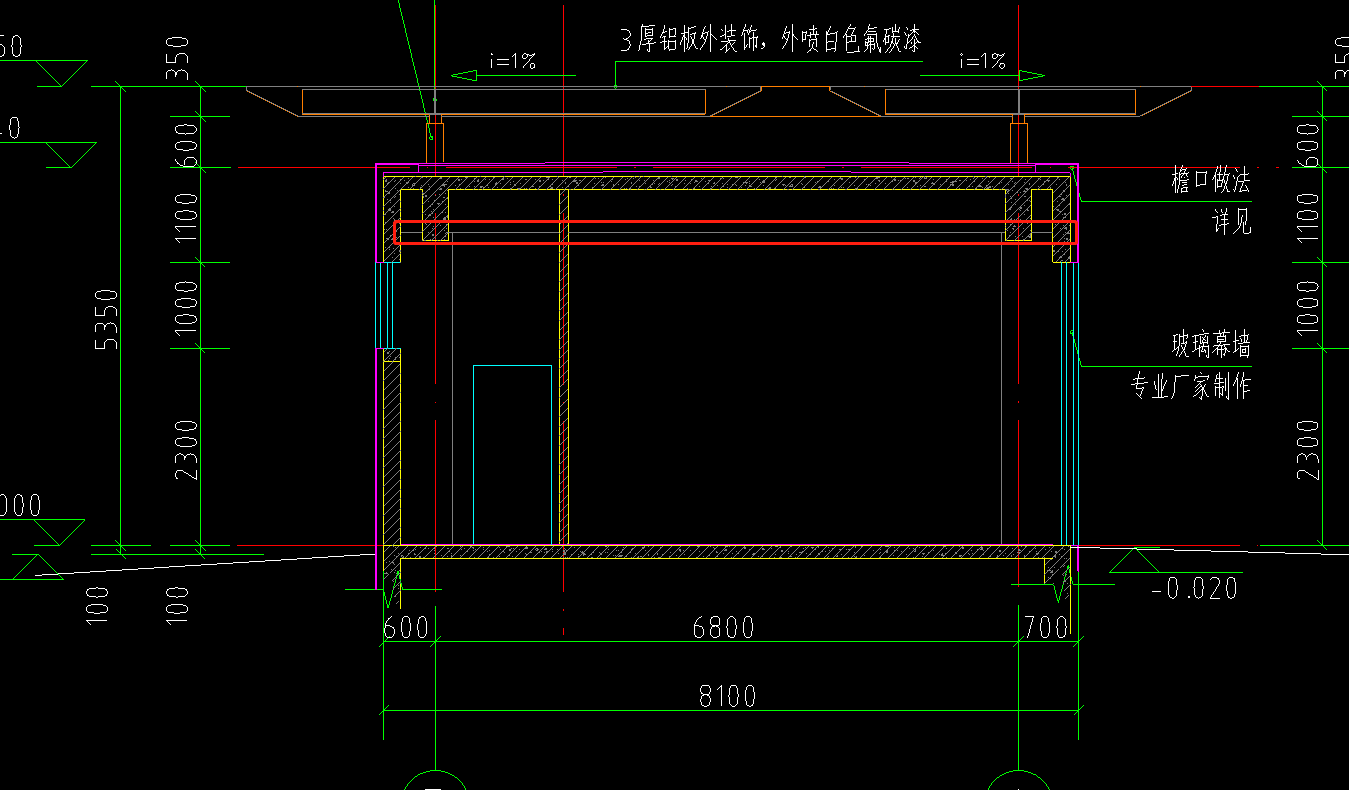Click the "-0.020" elevation value

click(x=1195, y=588)
